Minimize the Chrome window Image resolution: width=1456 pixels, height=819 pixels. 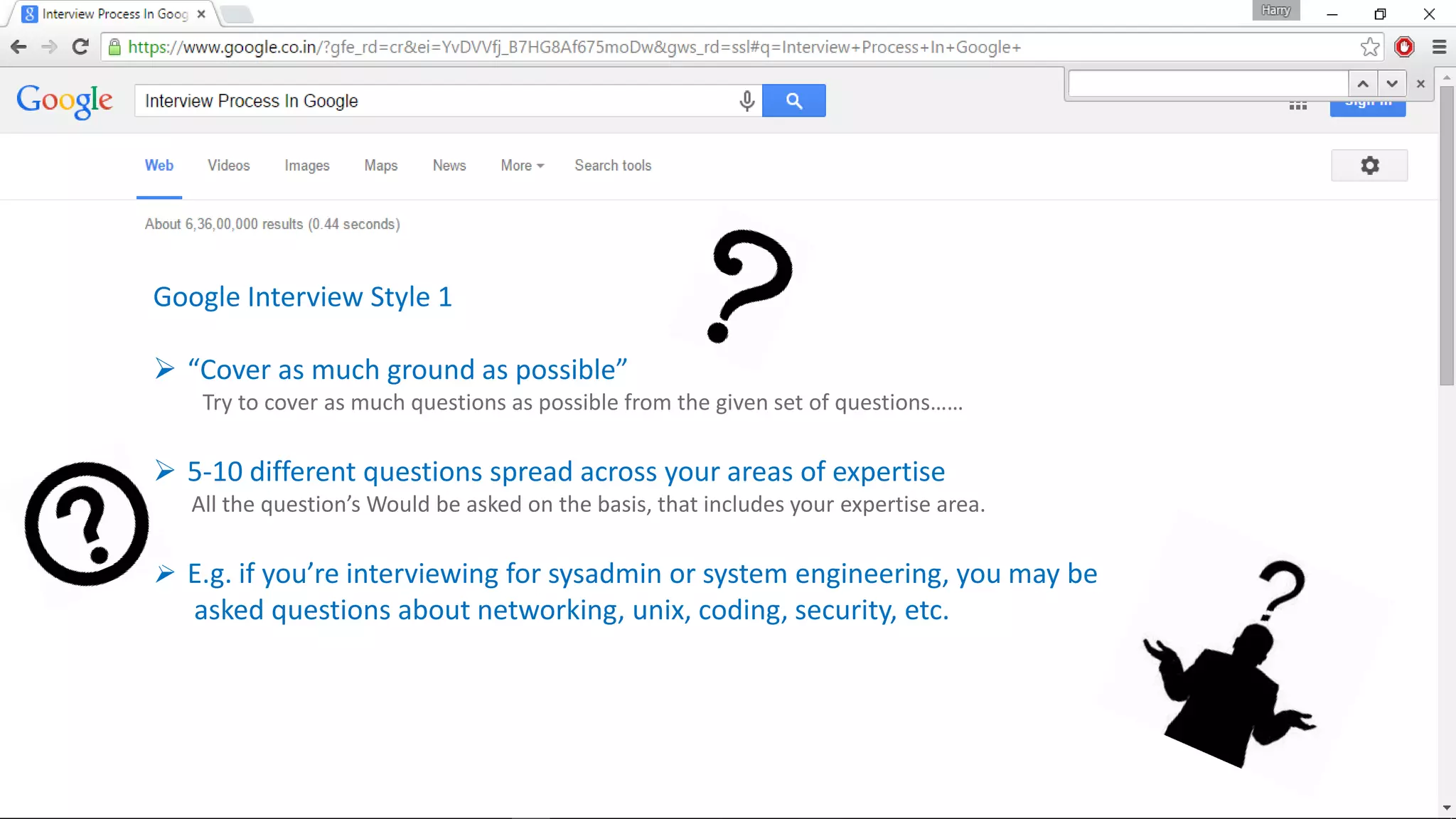(1332, 14)
